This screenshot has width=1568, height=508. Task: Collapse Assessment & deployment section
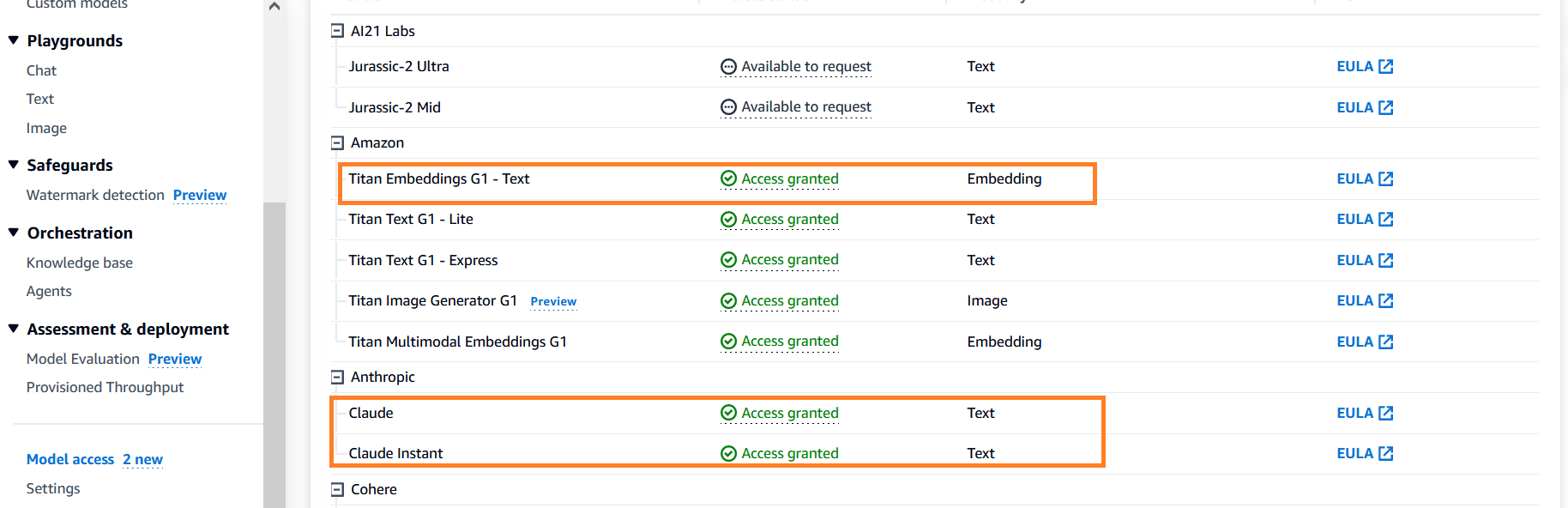tap(14, 329)
